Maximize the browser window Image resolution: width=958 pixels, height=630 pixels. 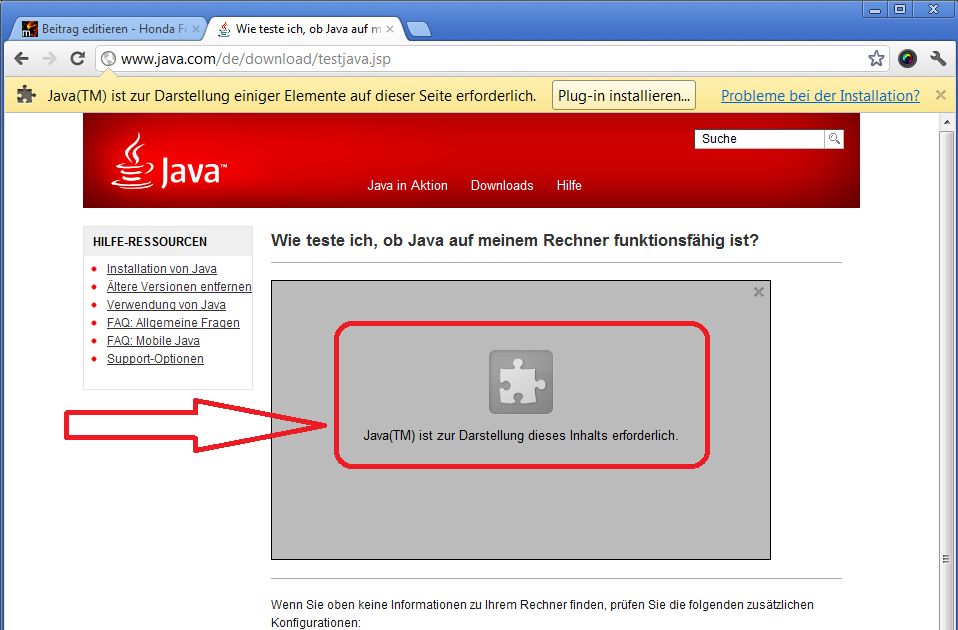[900, 9]
